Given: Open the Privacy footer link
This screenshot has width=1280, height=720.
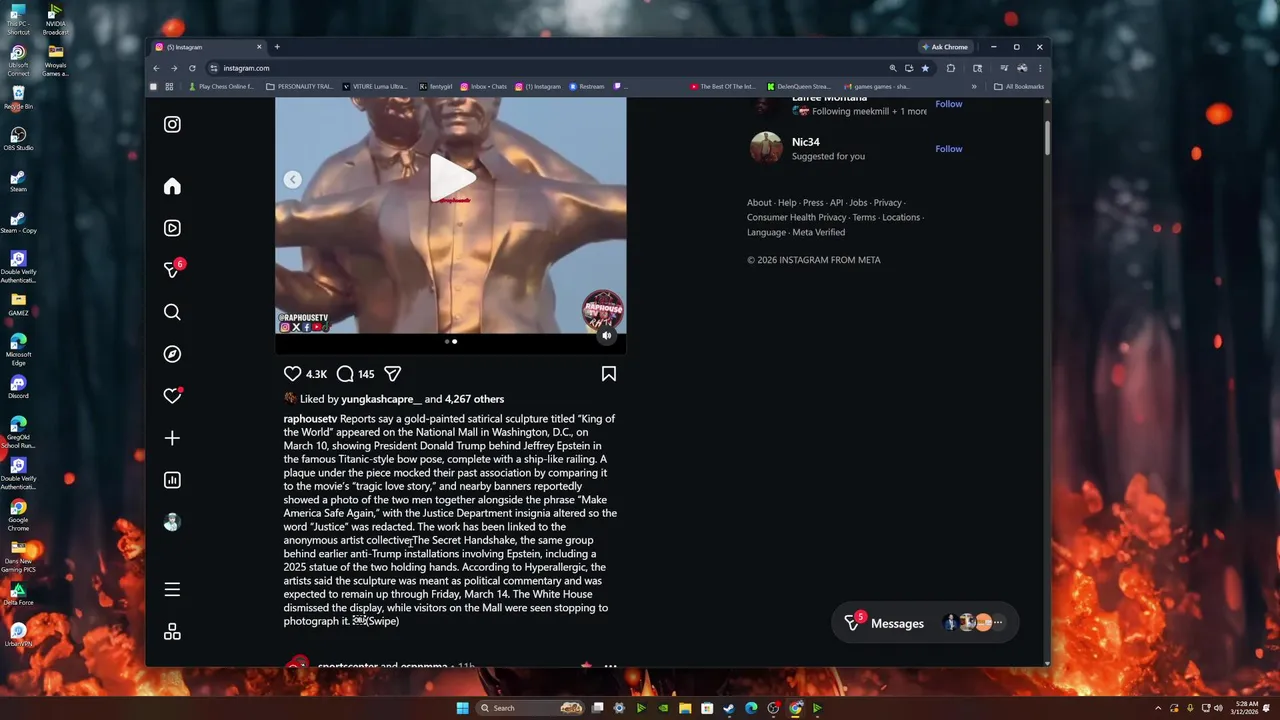Looking at the screenshot, I should pyautogui.click(x=887, y=203).
